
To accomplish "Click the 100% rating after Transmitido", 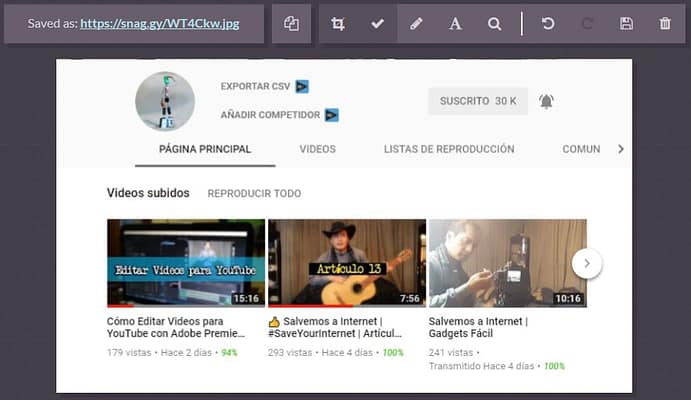I will (x=554, y=366).
